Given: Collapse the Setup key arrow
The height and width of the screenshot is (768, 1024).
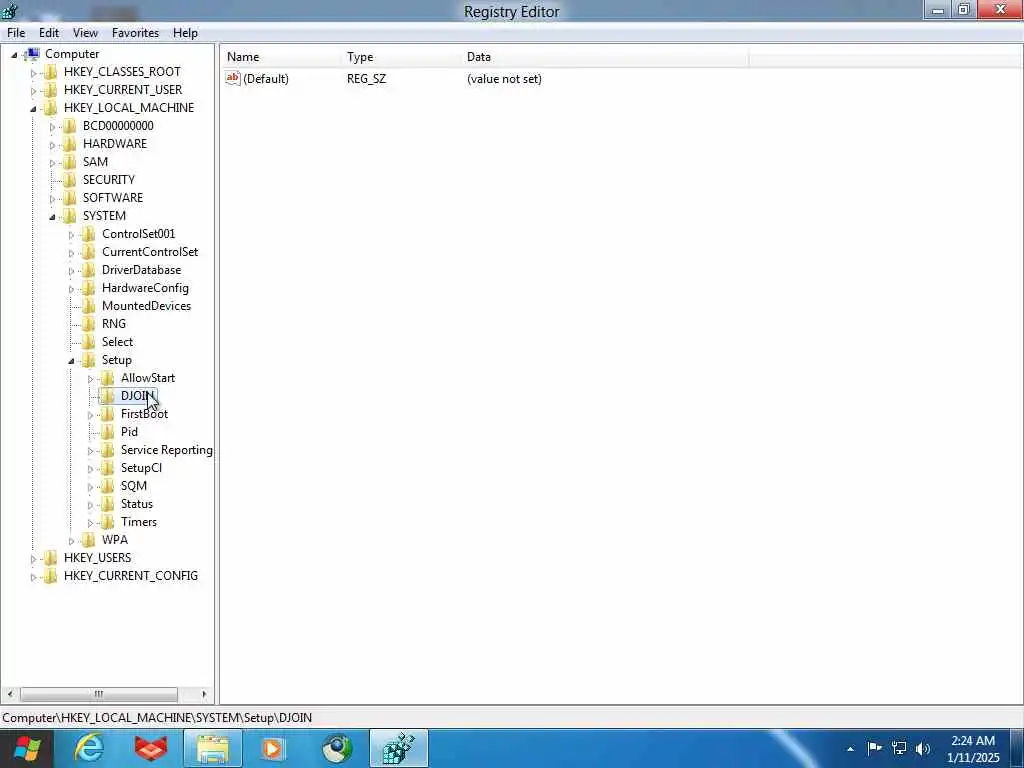Looking at the screenshot, I should click(71, 361).
